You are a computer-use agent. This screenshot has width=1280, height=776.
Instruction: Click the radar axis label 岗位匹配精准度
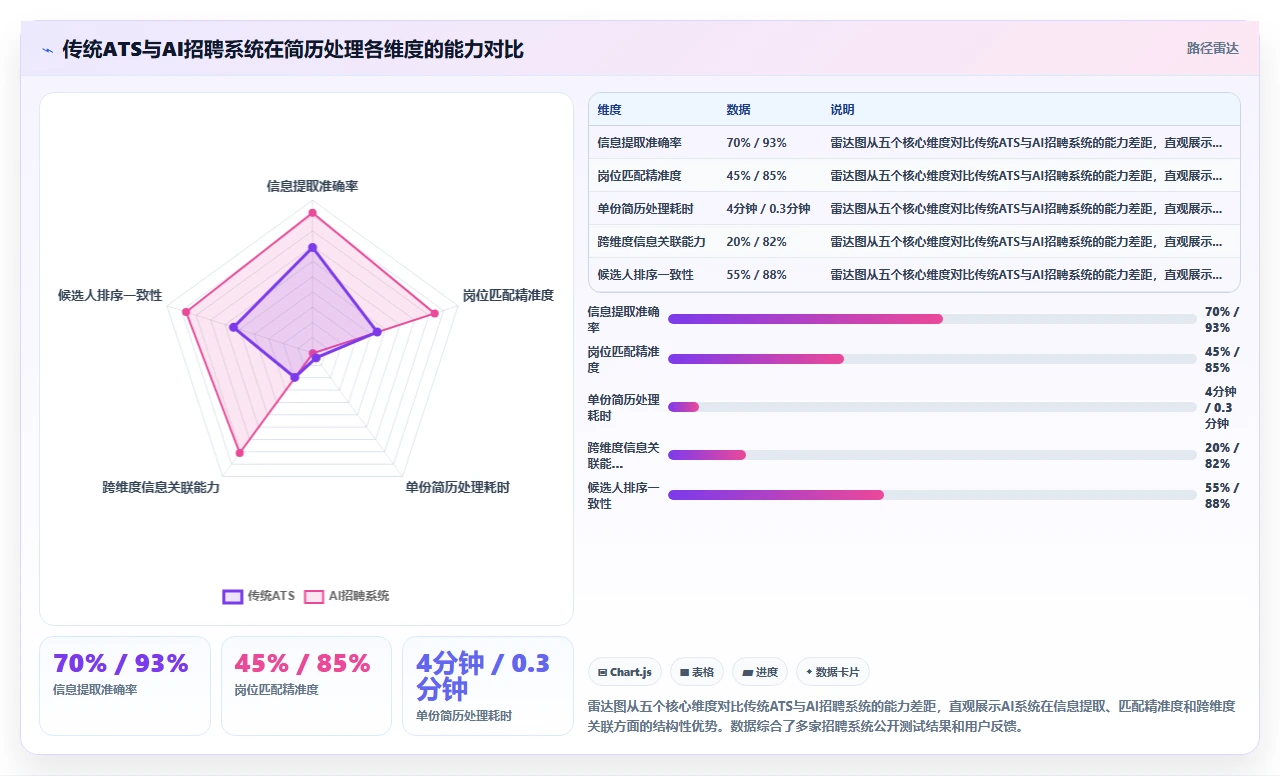[508, 295]
